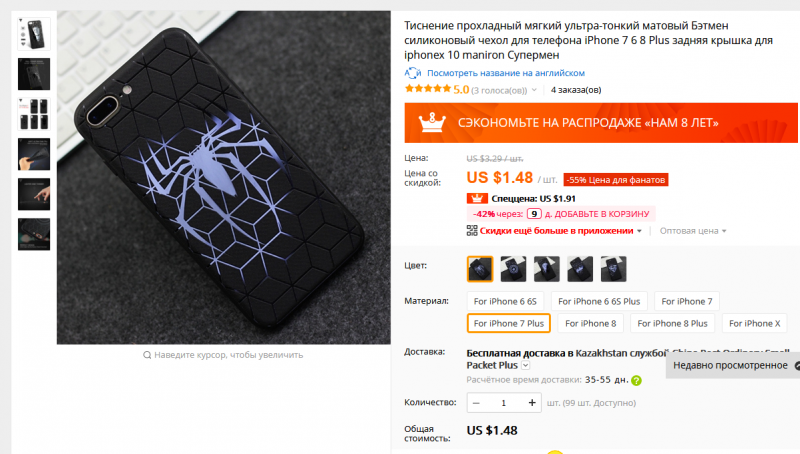800x454 pixels.
Task: Expand the ratings breakdown arrow beside votes
Action: coord(534,90)
